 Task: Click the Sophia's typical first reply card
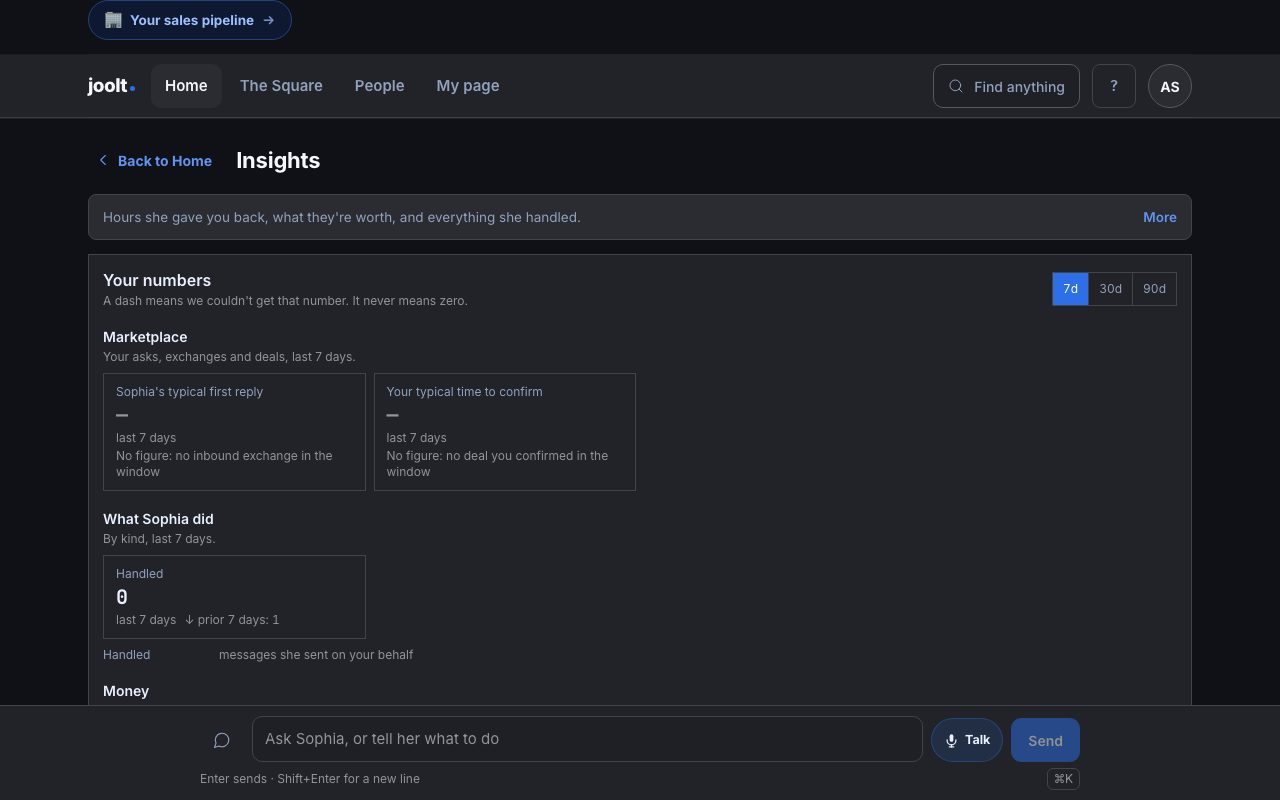234,432
